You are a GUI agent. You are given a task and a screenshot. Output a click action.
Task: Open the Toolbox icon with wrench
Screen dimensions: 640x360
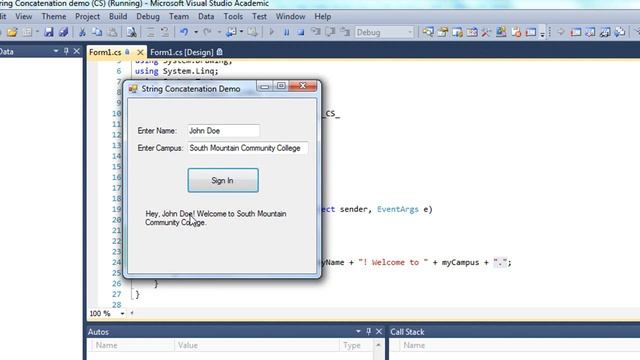point(486,32)
